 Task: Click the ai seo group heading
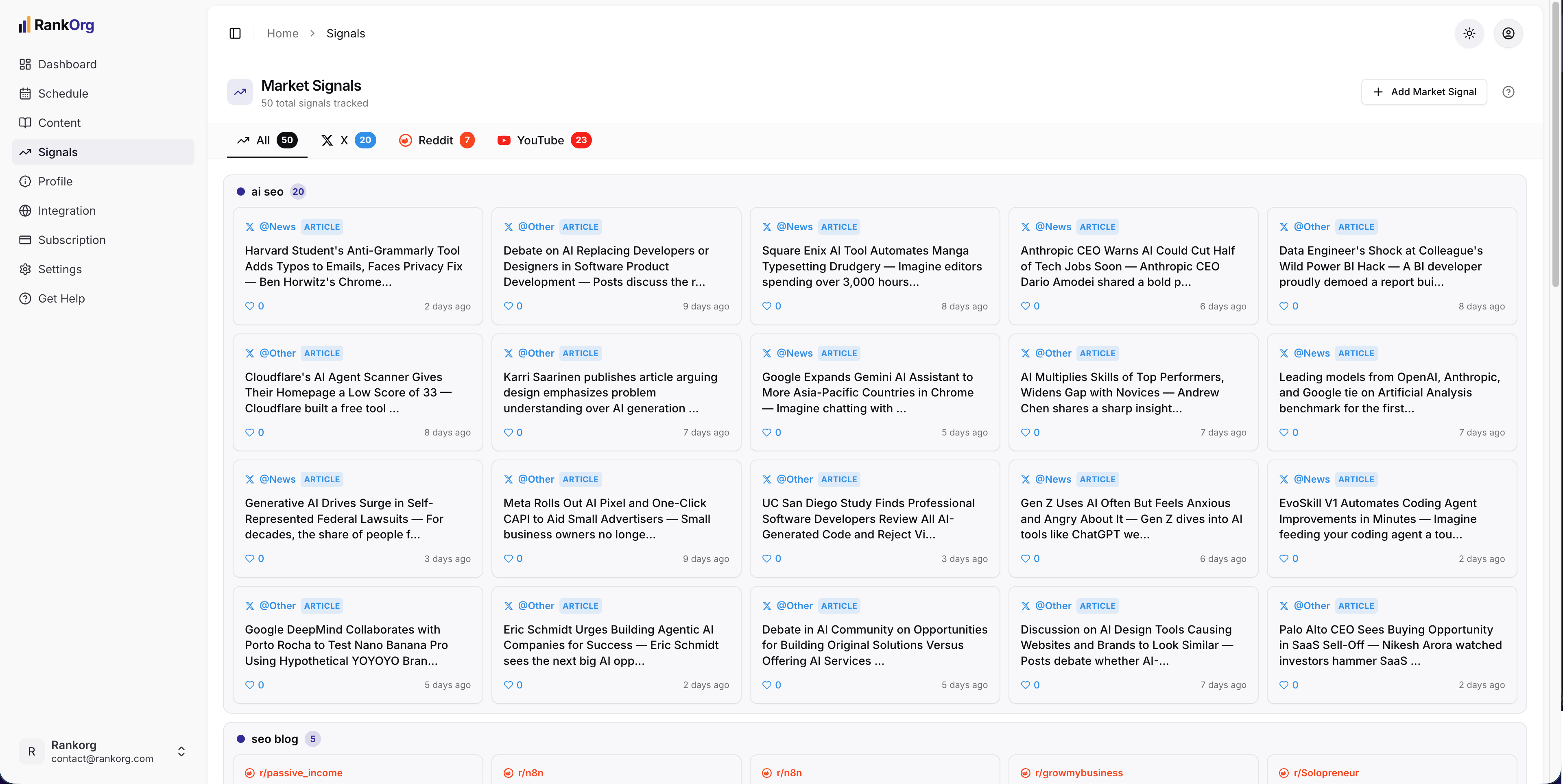coord(267,192)
